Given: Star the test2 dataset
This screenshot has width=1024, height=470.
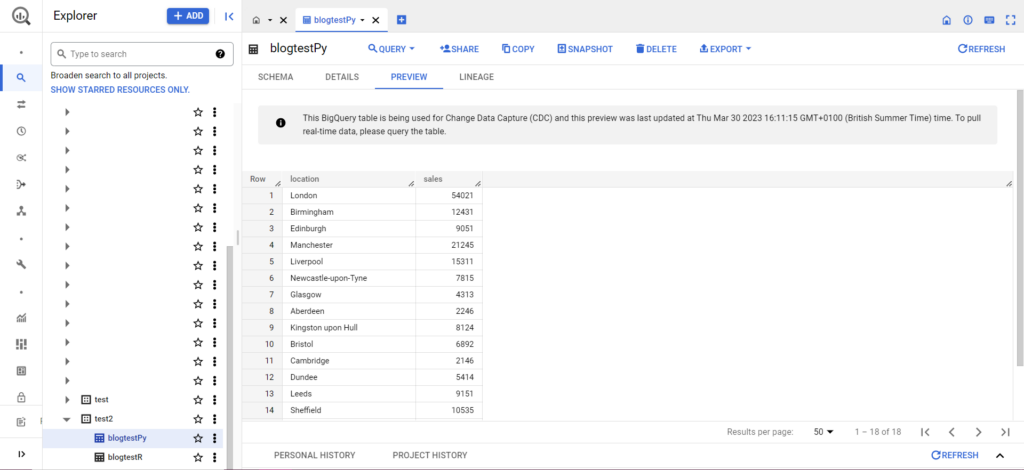Looking at the screenshot, I should click(x=198, y=419).
